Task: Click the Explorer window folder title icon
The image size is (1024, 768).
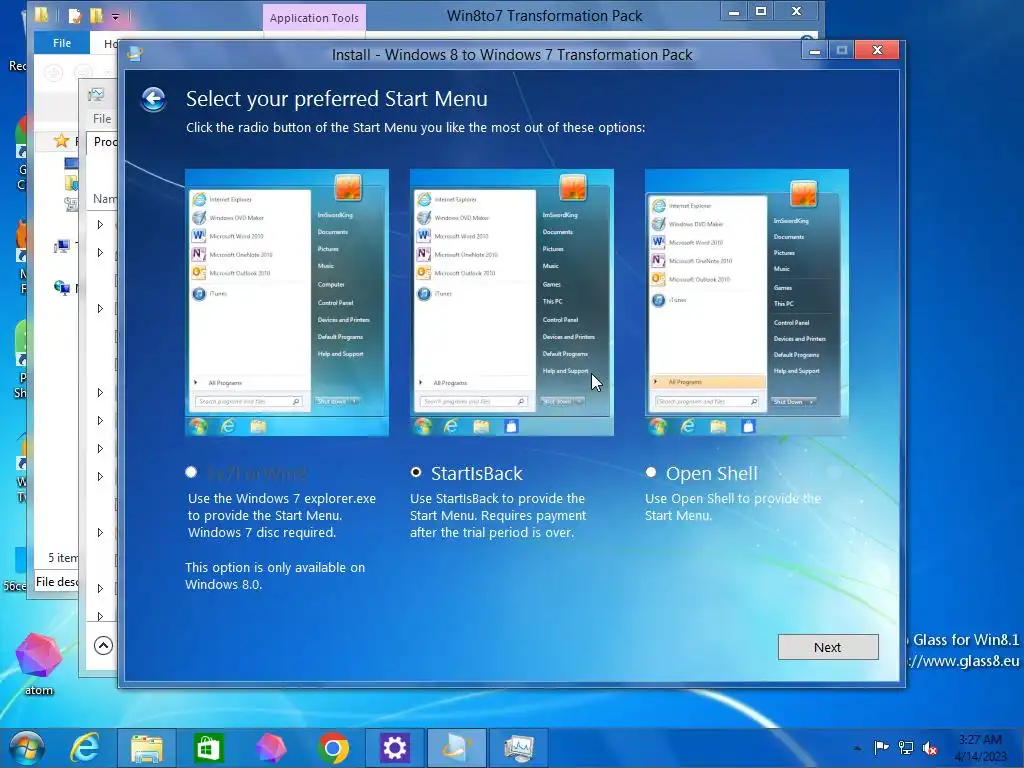Action: (x=42, y=14)
